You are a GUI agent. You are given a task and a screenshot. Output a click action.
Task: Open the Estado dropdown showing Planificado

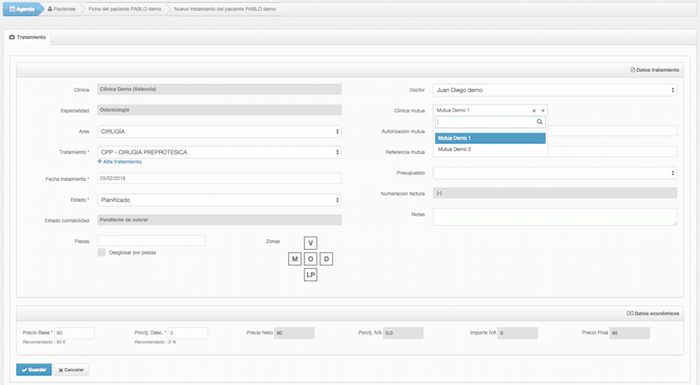[219, 200]
